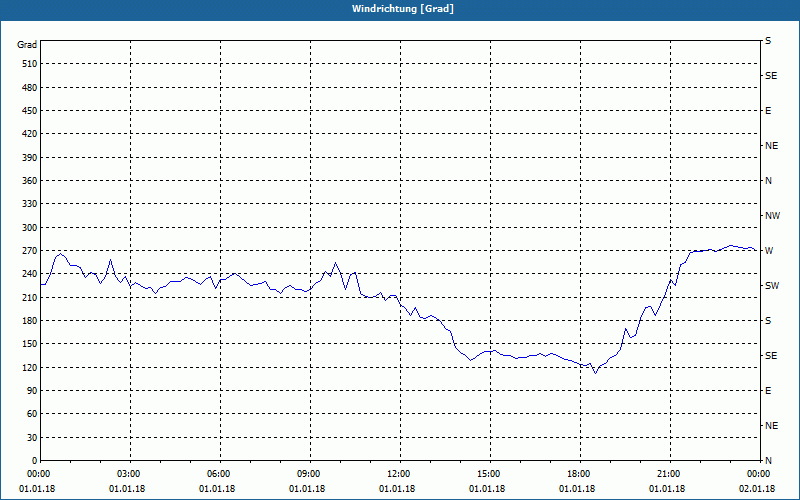Pick the 330 y-axis tick label

(x=30, y=204)
